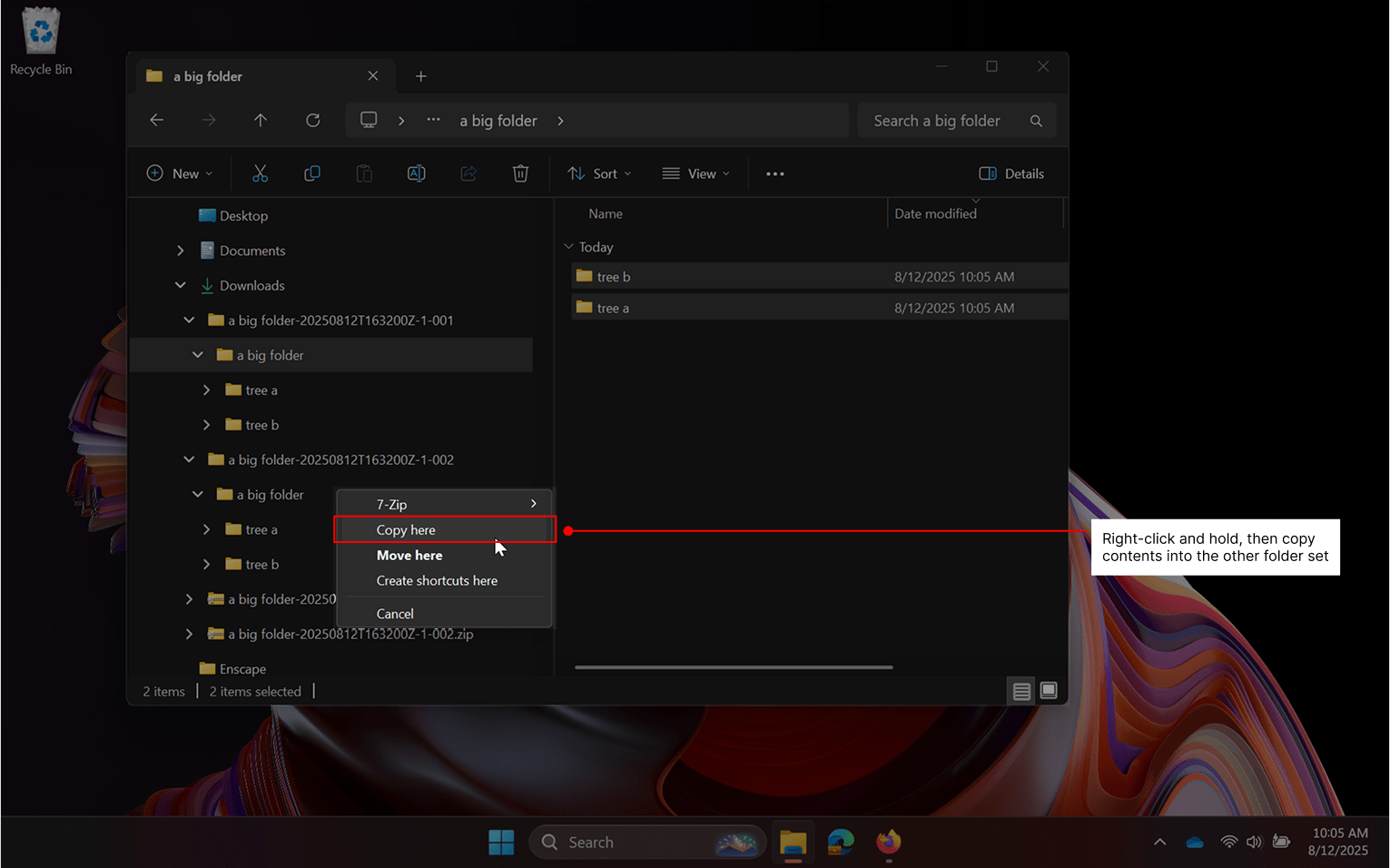
Task: Switch to details layout view
Action: [x=1020, y=690]
